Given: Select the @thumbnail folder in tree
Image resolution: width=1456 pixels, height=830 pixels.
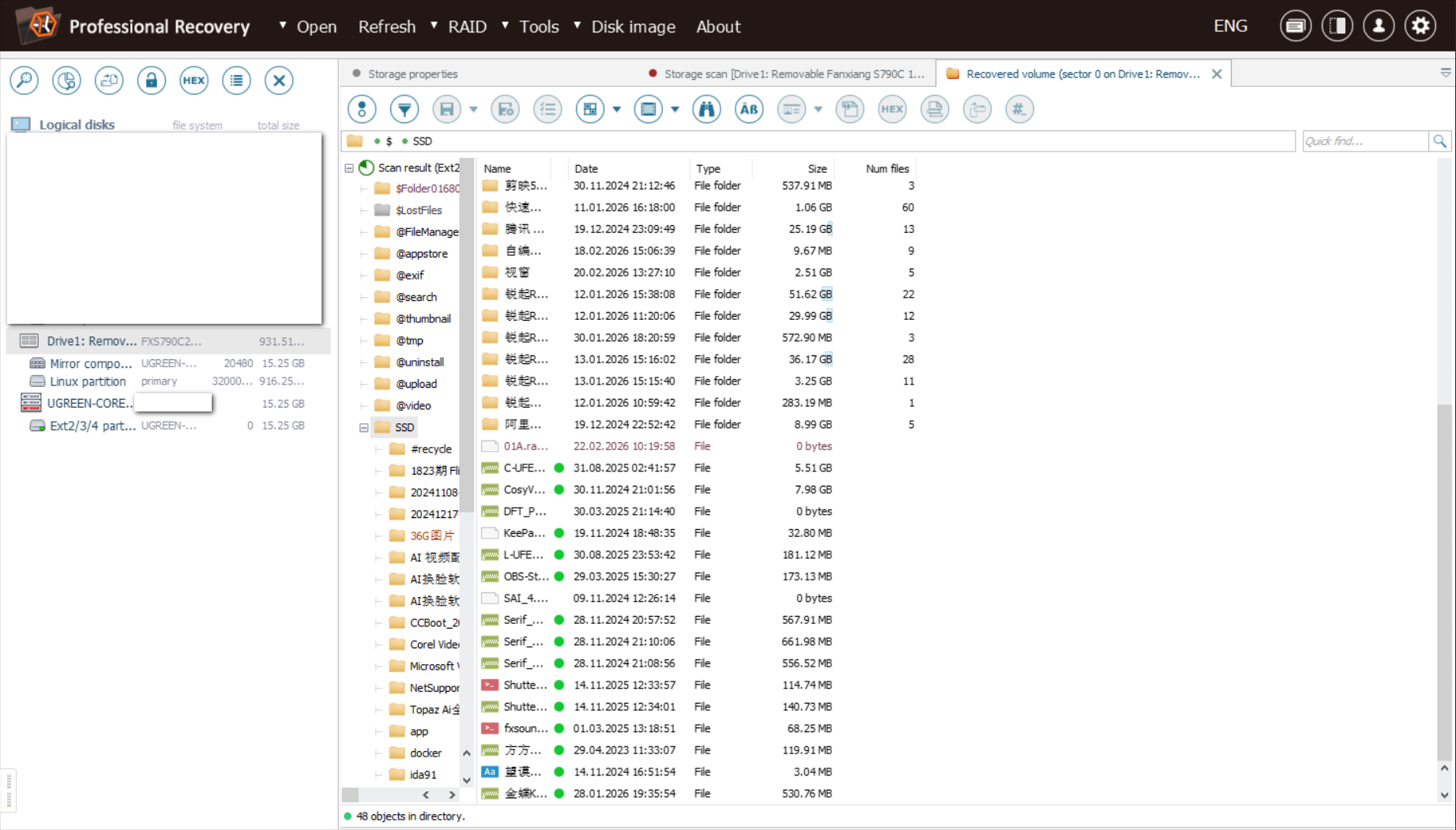Looking at the screenshot, I should [423, 319].
